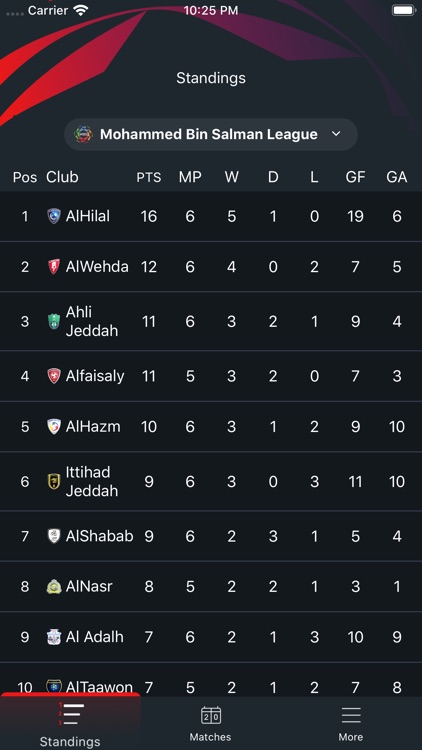This screenshot has height=750, width=422.
Task: Switch to the Matches tab
Action: [210, 723]
